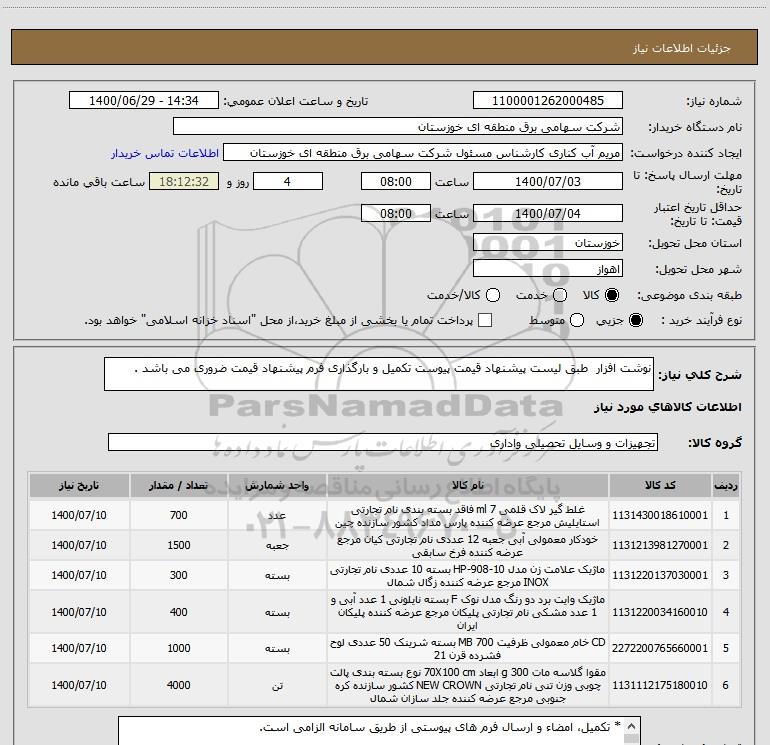
Task: Click the خوزستان delivery province field
Action: (548, 243)
